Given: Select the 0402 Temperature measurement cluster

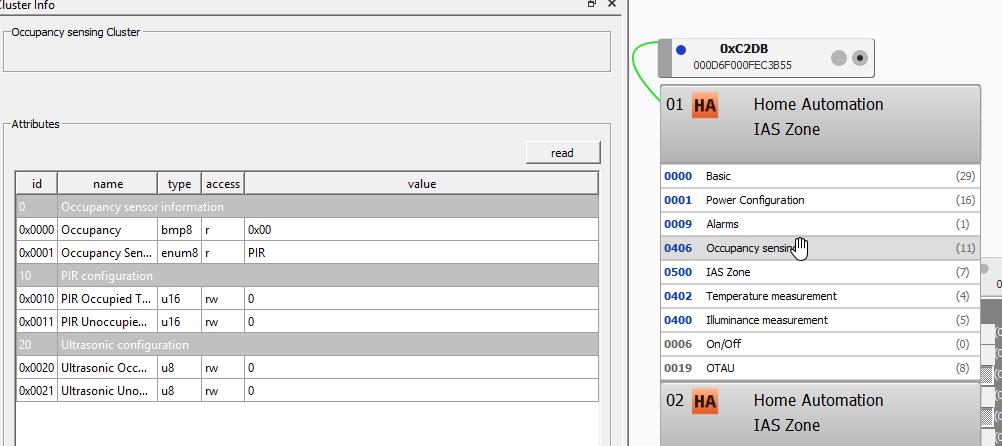Looking at the screenshot, I should point(820,296).
